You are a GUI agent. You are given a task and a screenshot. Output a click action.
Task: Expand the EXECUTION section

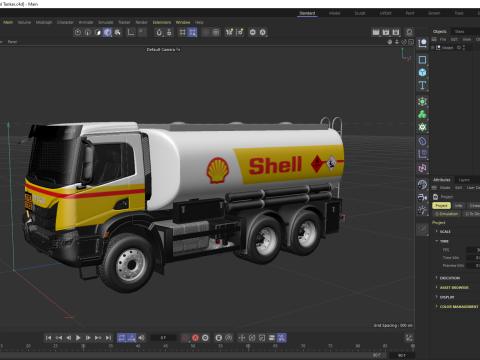450,278
